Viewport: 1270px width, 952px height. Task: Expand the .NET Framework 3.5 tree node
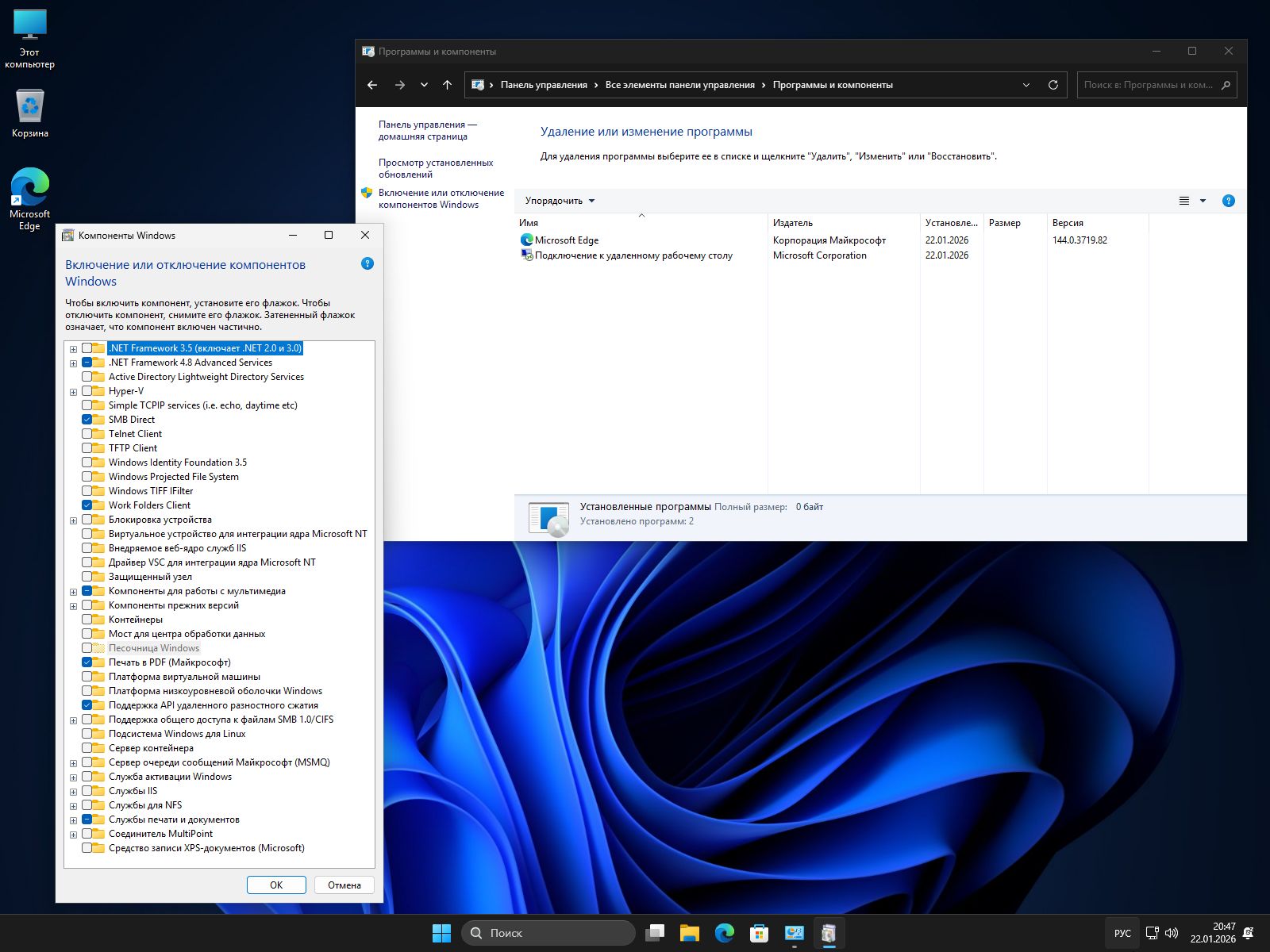(73, 349)
